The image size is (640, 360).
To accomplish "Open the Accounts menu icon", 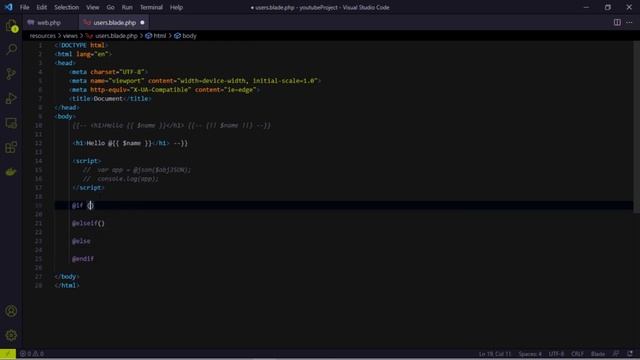I will [x=11, y=311].
